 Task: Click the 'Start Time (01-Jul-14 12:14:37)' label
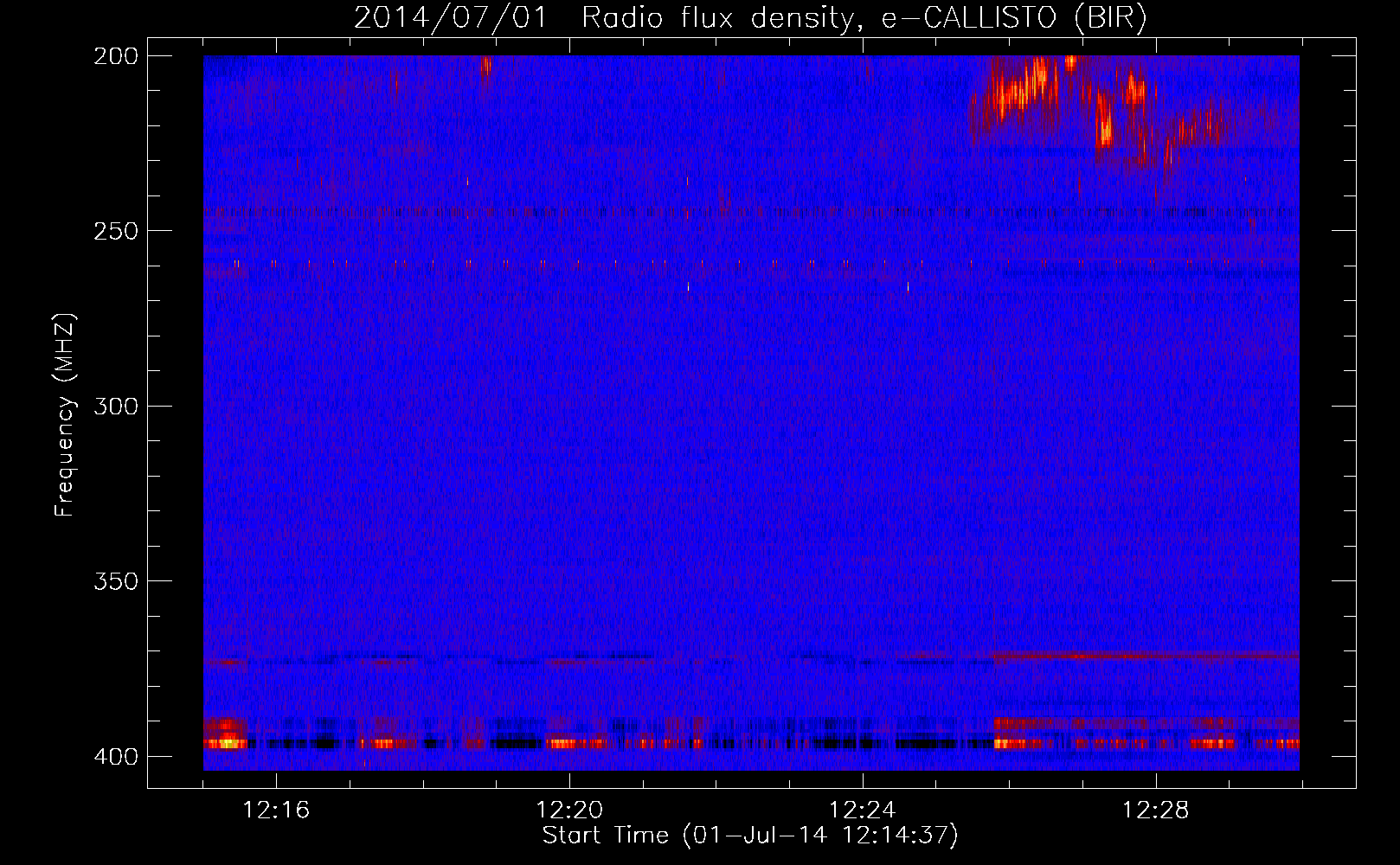coord(750,836)
